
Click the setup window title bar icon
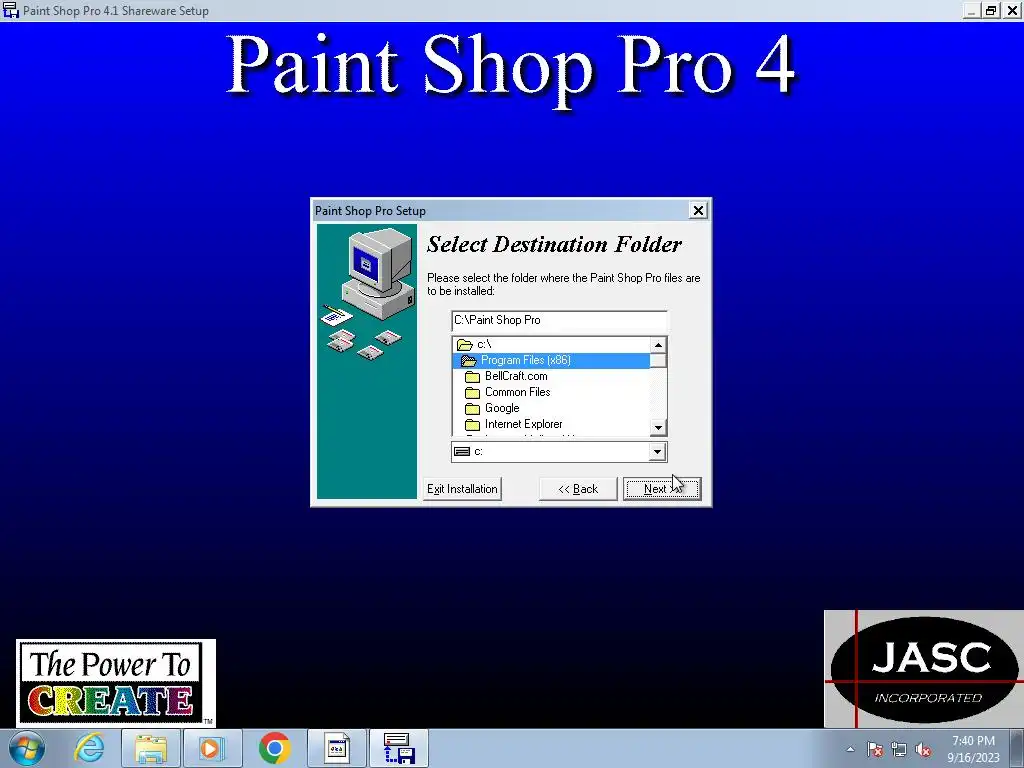(x=10, y=10)
